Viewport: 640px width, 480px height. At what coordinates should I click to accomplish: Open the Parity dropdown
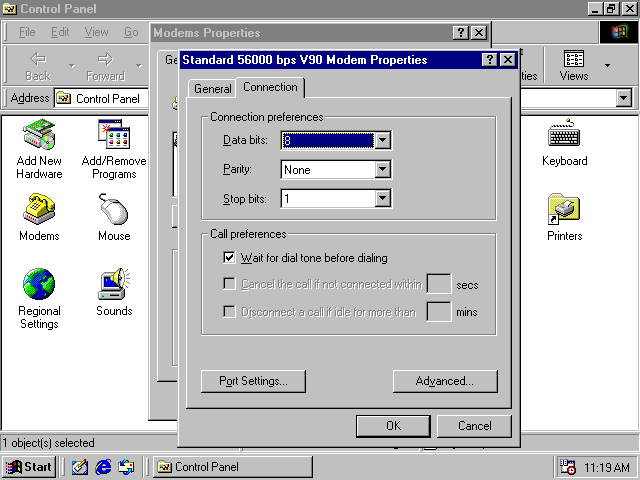click(x=382, y=169)
